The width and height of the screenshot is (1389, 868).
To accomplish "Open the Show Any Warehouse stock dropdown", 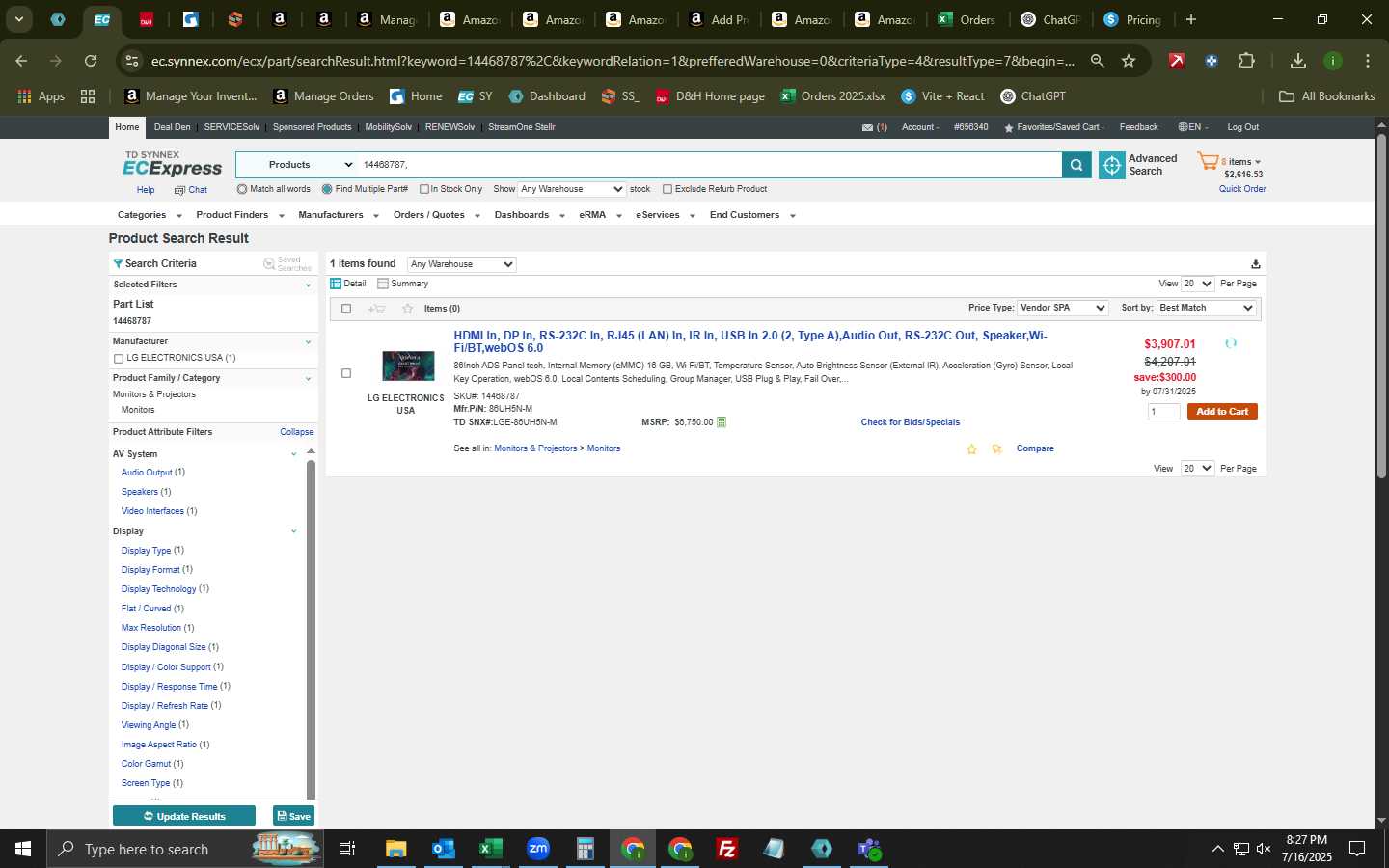I will [572, 189].
